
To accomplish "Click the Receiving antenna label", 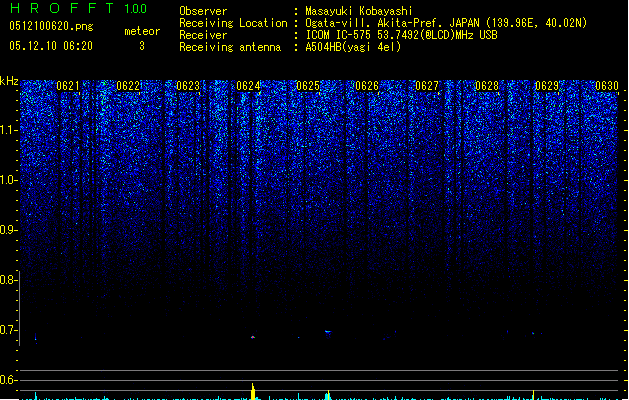I will [230, 47].
